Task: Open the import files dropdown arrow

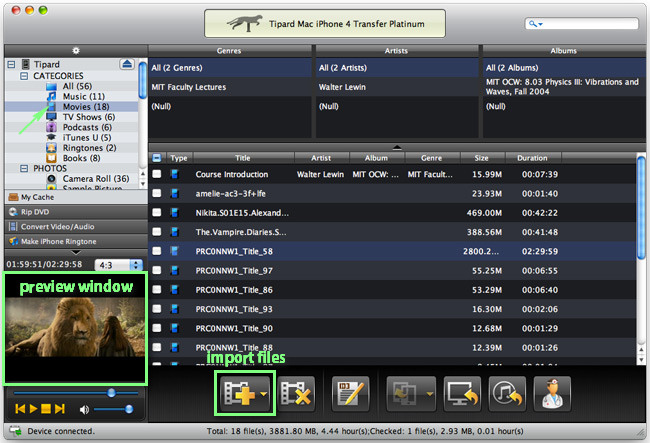Action: (264, 395)
